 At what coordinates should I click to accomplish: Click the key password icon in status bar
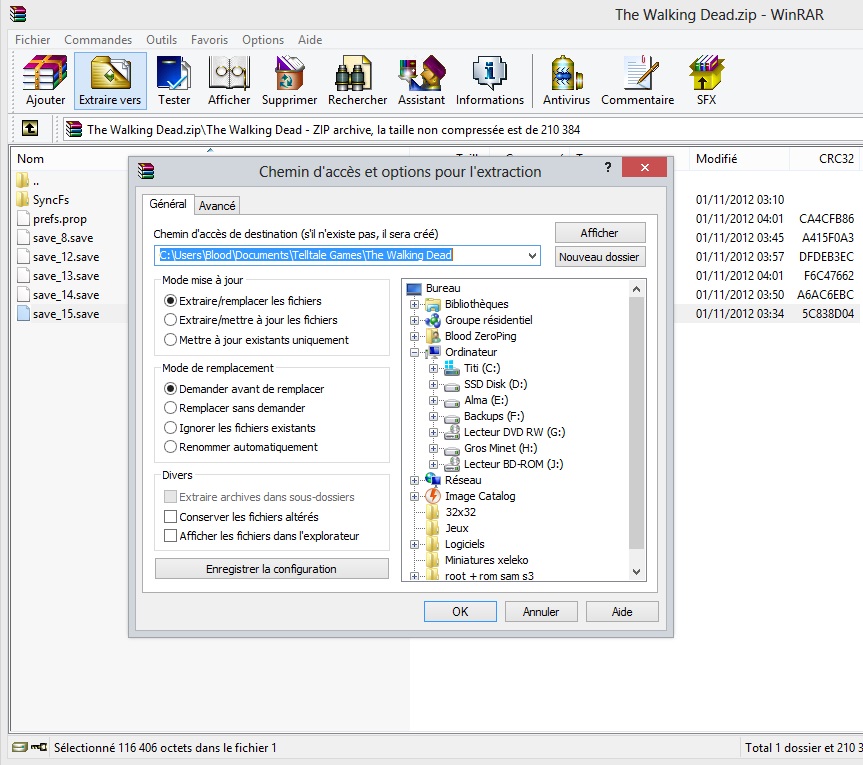pyautogui.click(x=39, y=747)
